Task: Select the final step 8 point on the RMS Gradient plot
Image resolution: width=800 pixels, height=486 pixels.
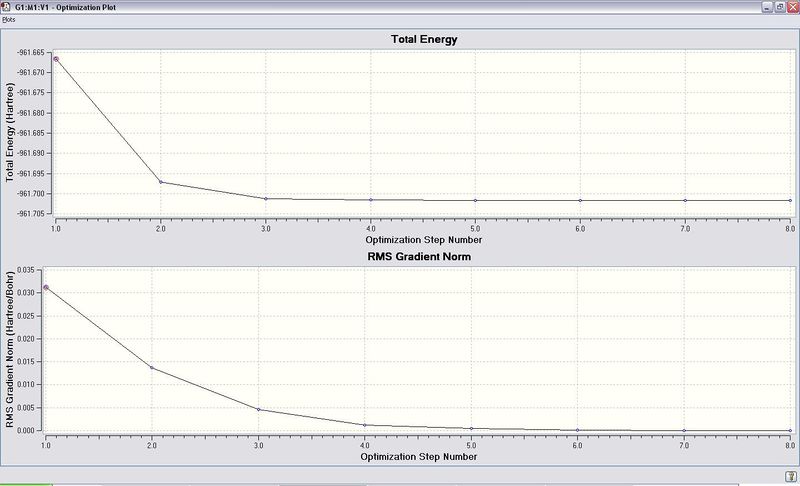Action: point(790,430)
